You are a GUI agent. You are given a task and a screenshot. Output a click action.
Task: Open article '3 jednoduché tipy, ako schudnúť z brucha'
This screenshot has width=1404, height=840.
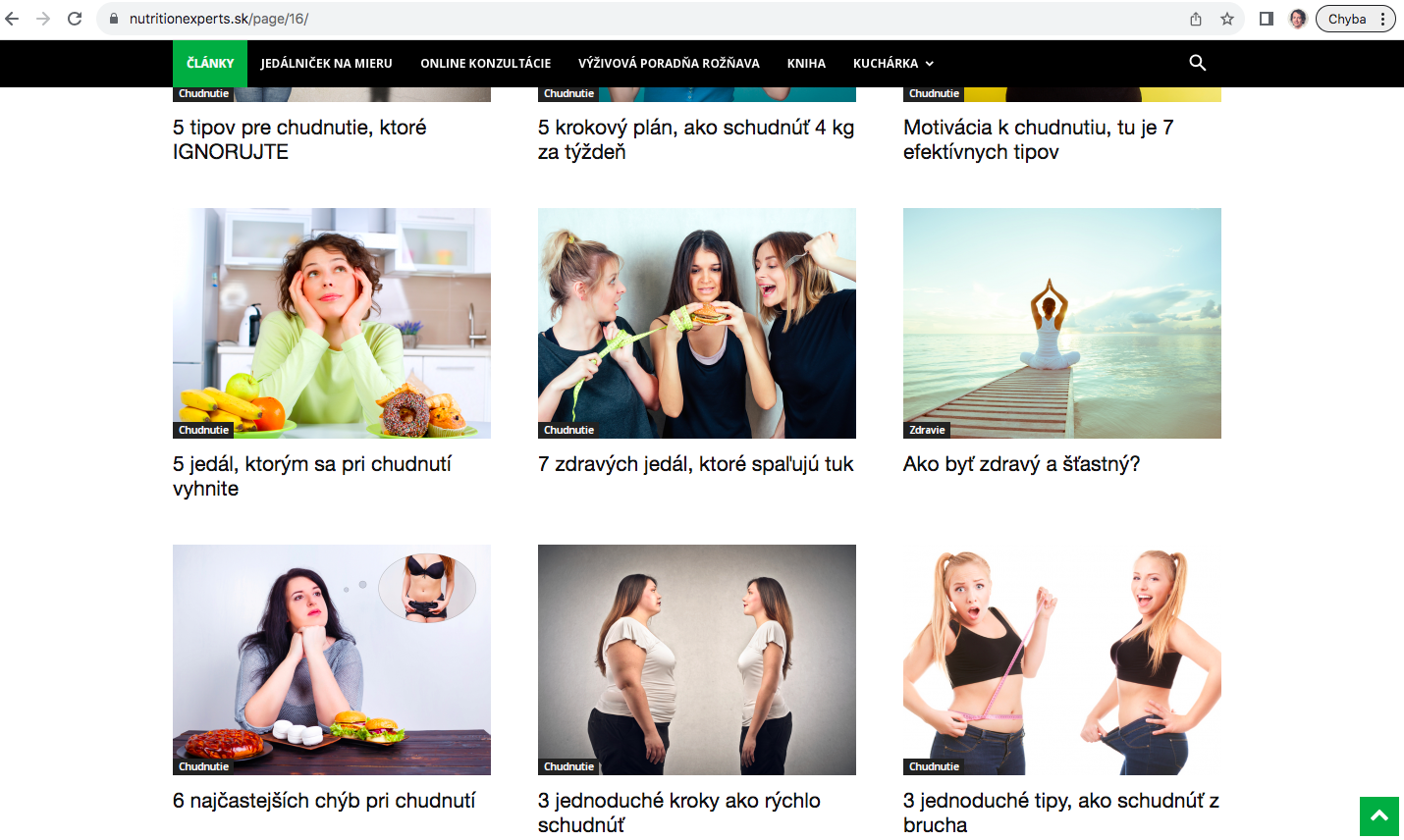point(1061,813)
